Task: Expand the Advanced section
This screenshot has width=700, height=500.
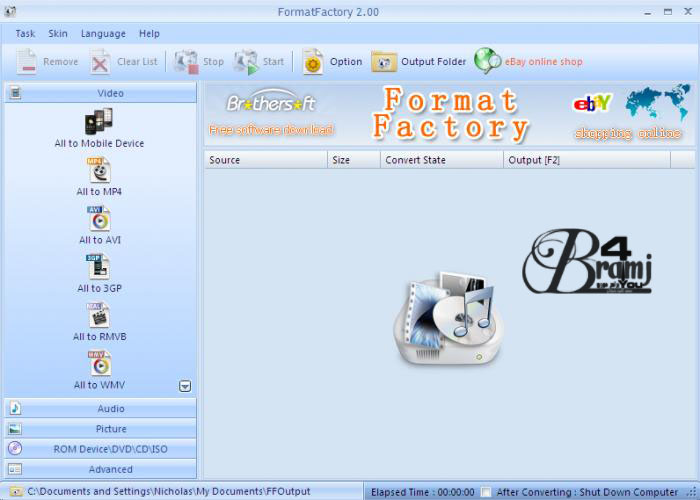Action: [100, 469]
